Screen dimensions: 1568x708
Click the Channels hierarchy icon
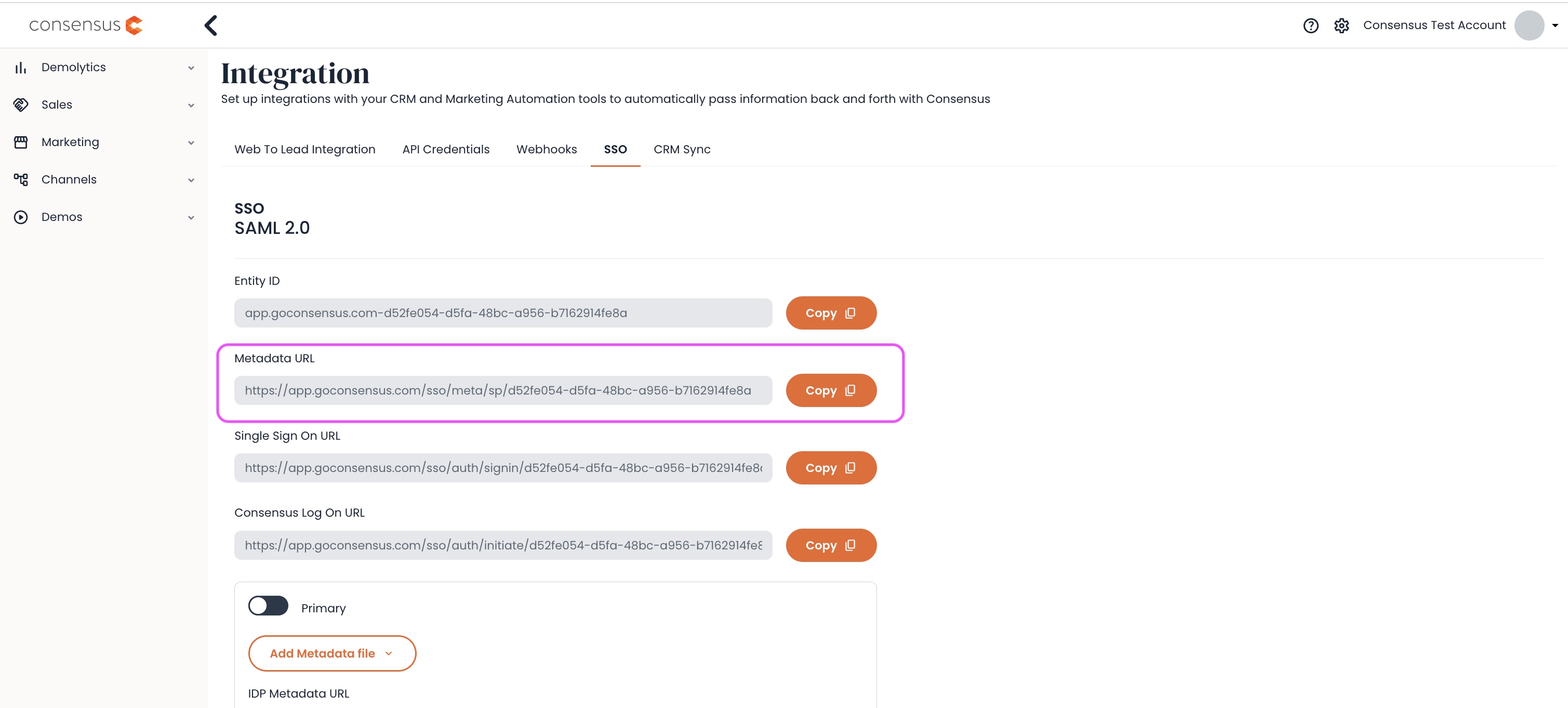[21, 179]
